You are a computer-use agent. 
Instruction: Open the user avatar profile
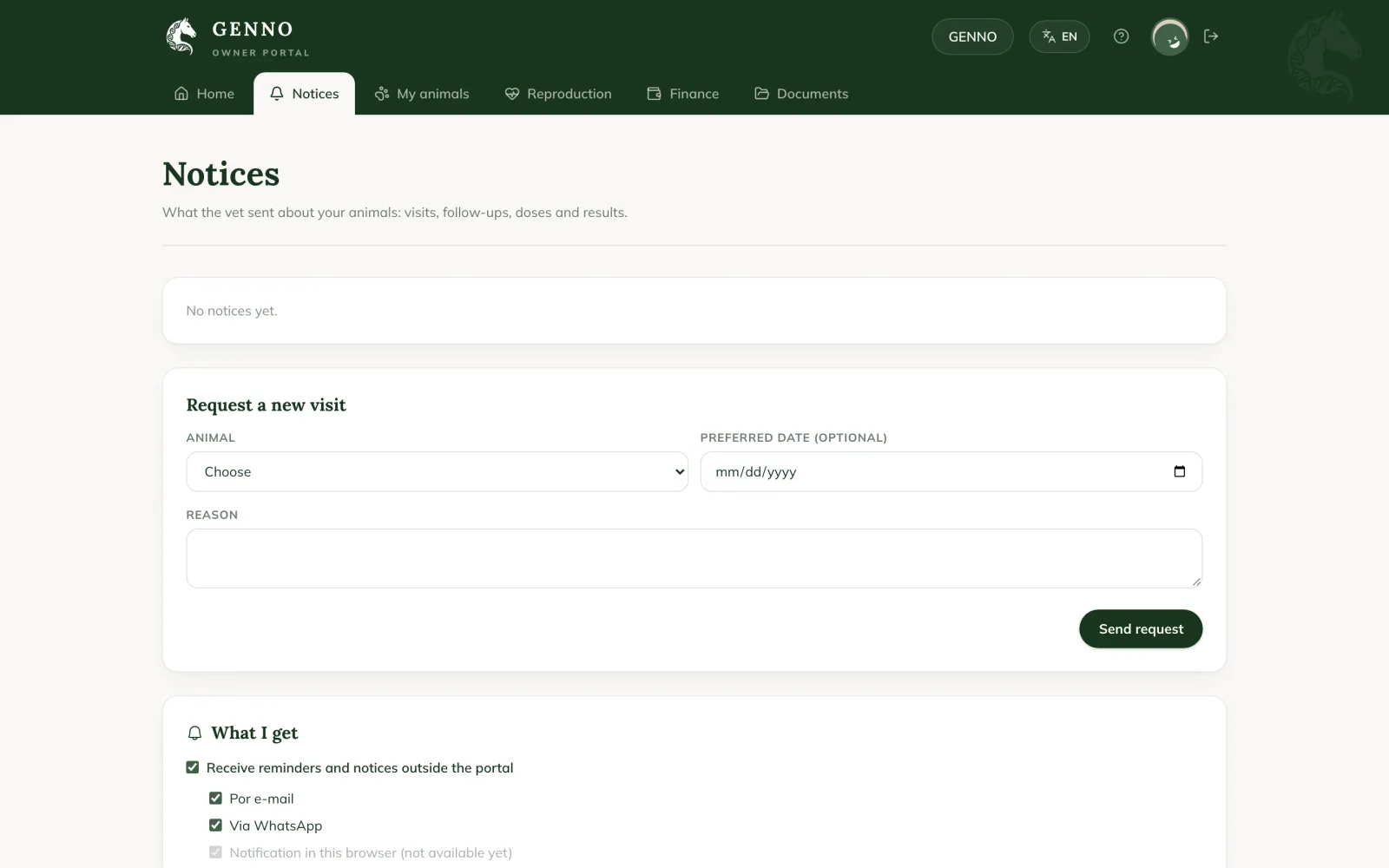click(1169, 37)
